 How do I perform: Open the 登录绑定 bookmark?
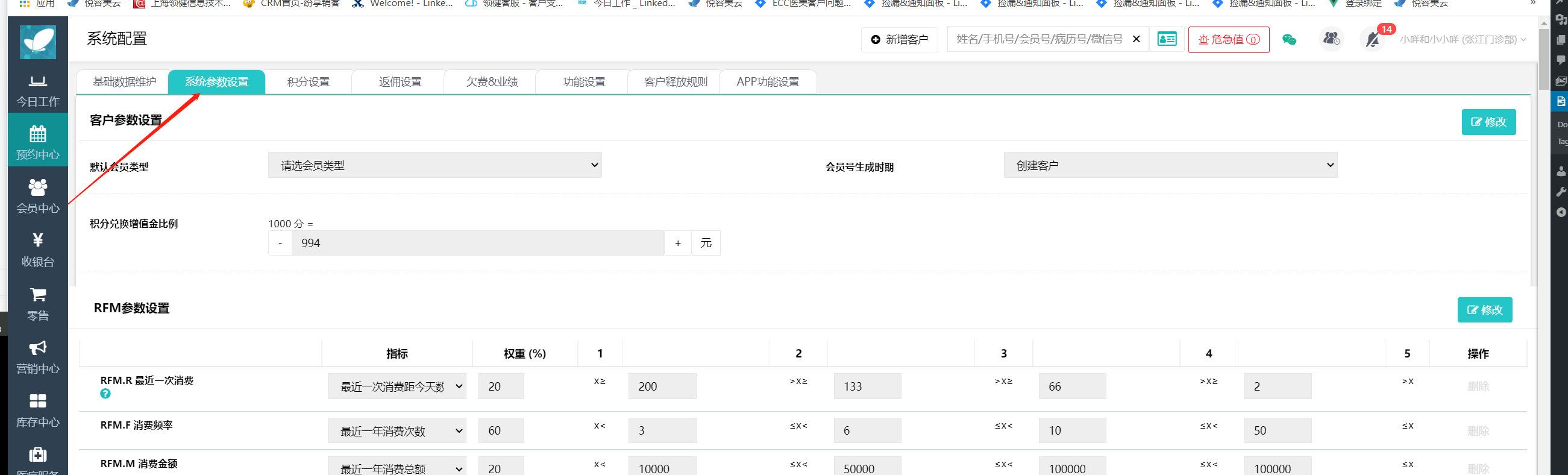pos(1355,3)
